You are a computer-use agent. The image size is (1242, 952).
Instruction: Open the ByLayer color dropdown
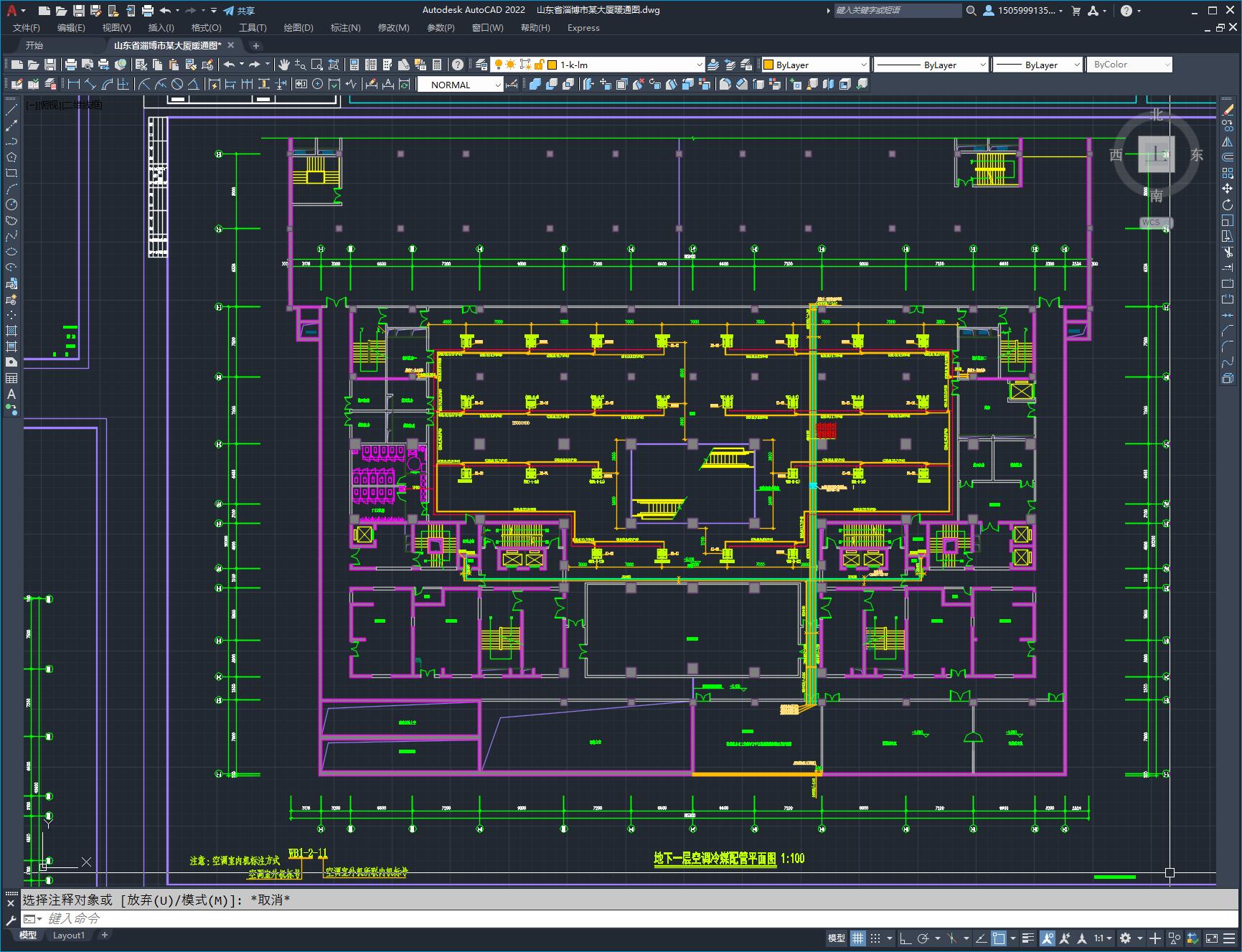point(814,65)
